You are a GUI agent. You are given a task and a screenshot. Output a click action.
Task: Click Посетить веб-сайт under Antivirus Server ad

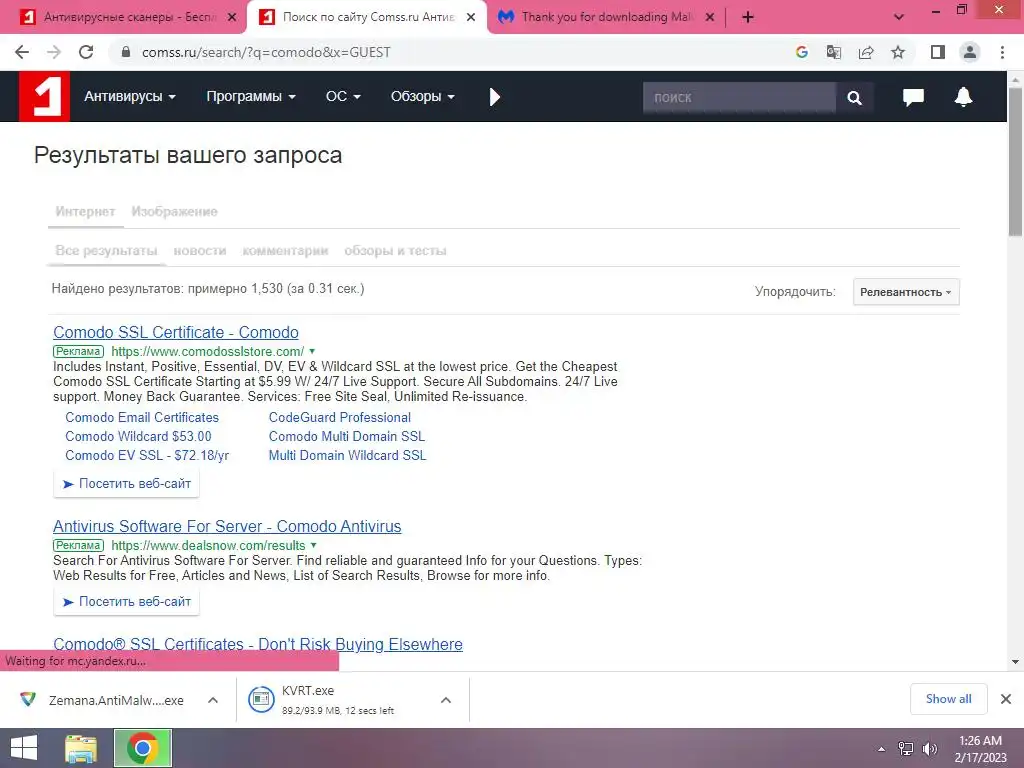coord(127,601)
